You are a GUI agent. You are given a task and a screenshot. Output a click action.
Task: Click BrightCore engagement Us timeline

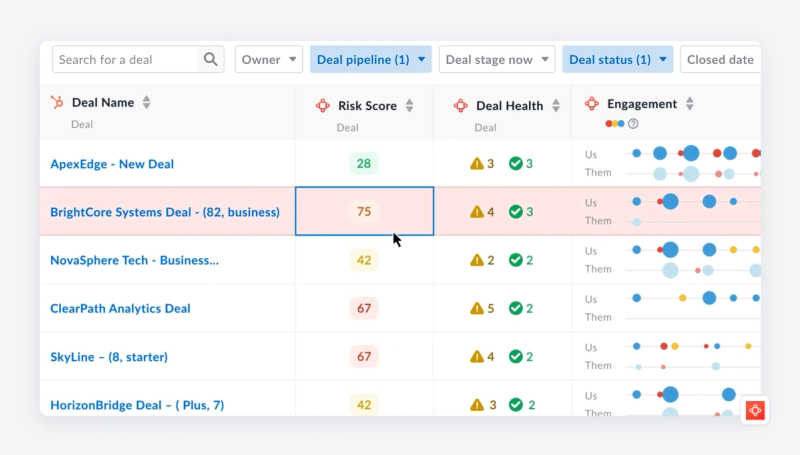[x=693, y=201]
